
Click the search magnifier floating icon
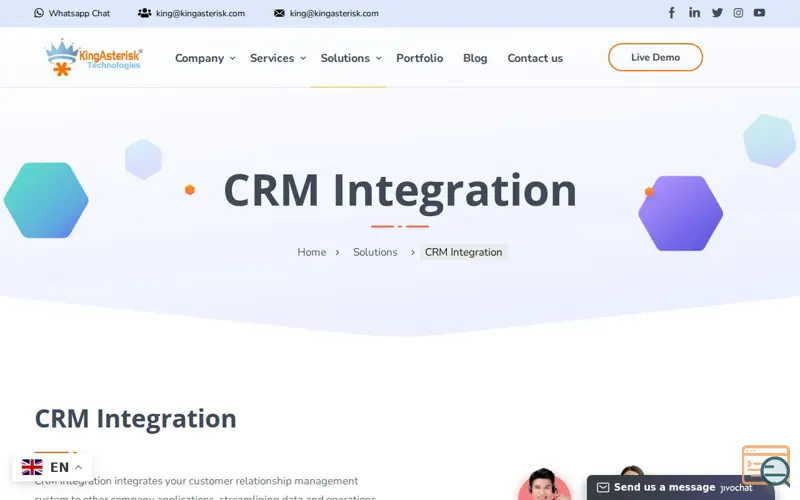click(774, 470)
